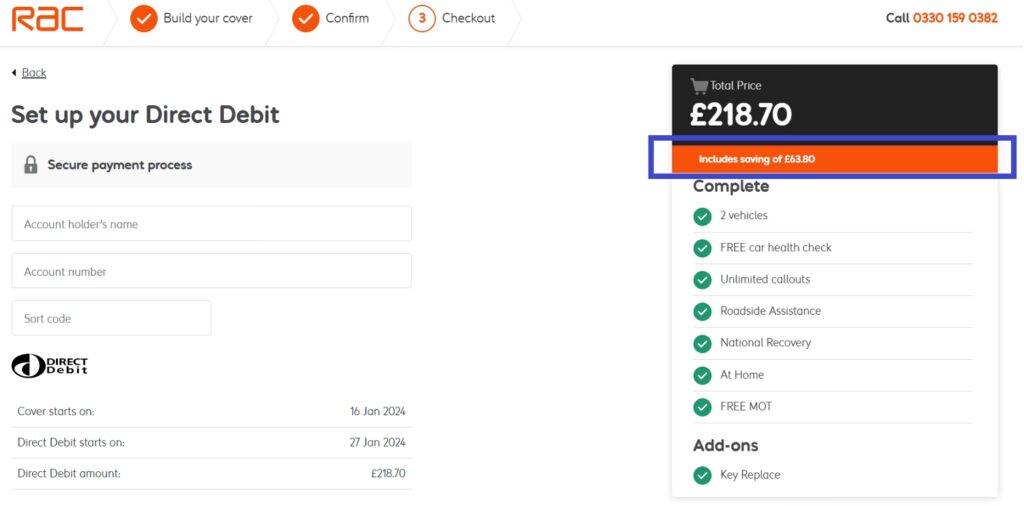This screenshot has width=1024, height=506.
Task: Click the padlock secure payment icon
Action: pos(31,165)
